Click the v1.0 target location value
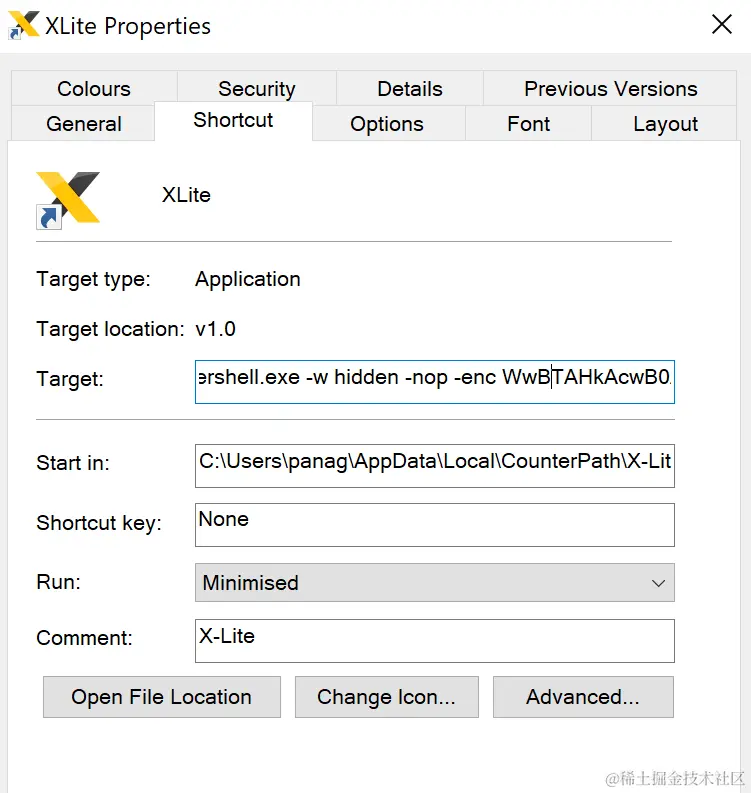The width and height of the screenshot is (751, 793). click(215, 329)
